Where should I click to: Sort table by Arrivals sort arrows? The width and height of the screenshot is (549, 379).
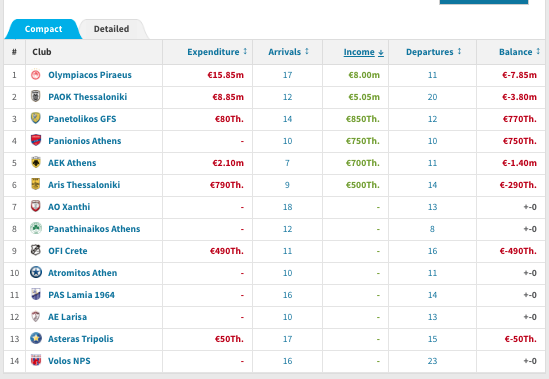(307, 51)
